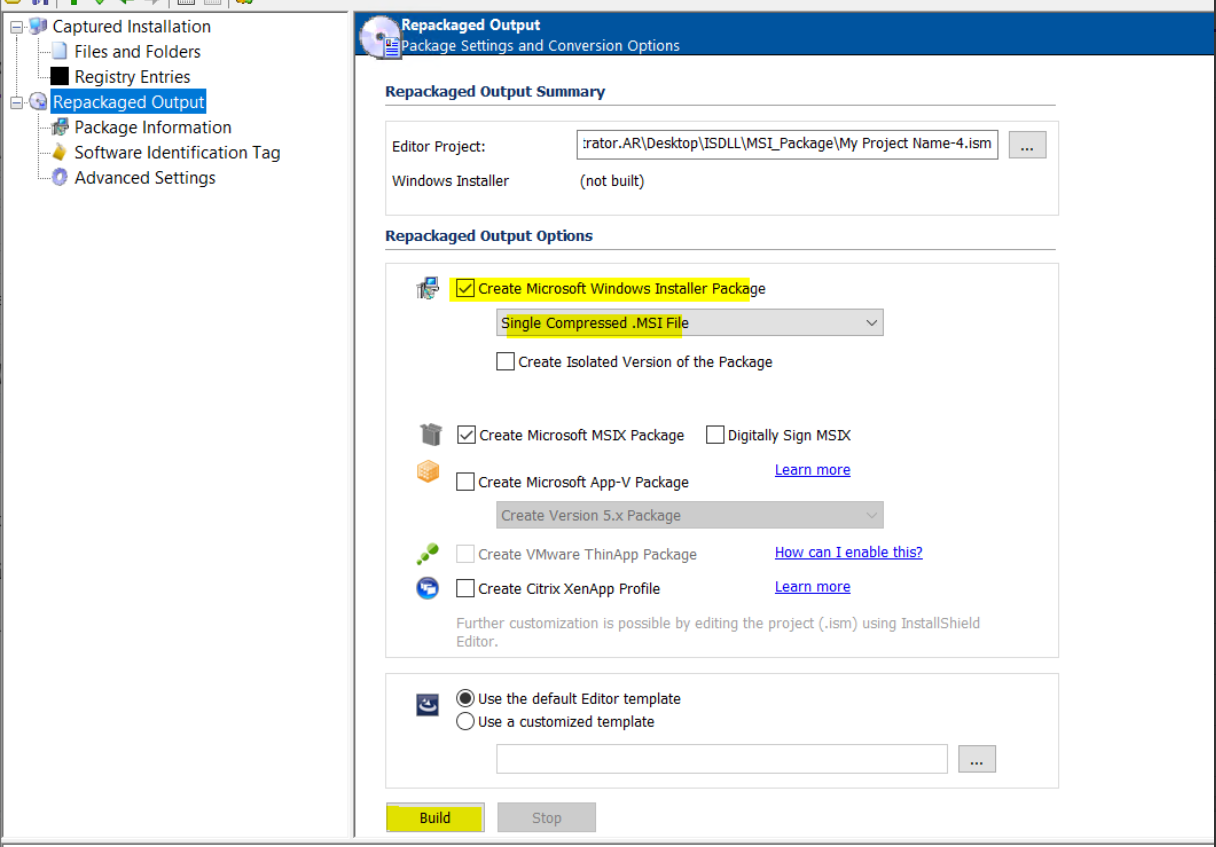This screenshot has height=847, width=1216.
Task: Click the customized template path field
Action: point(722,759)
